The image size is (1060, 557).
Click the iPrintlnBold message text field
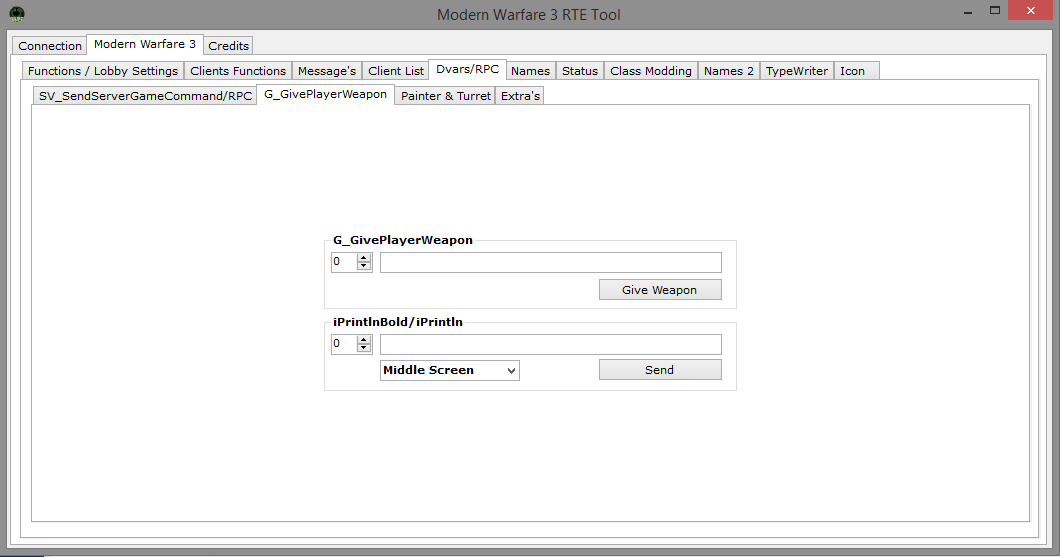click(x=550, y=344)
